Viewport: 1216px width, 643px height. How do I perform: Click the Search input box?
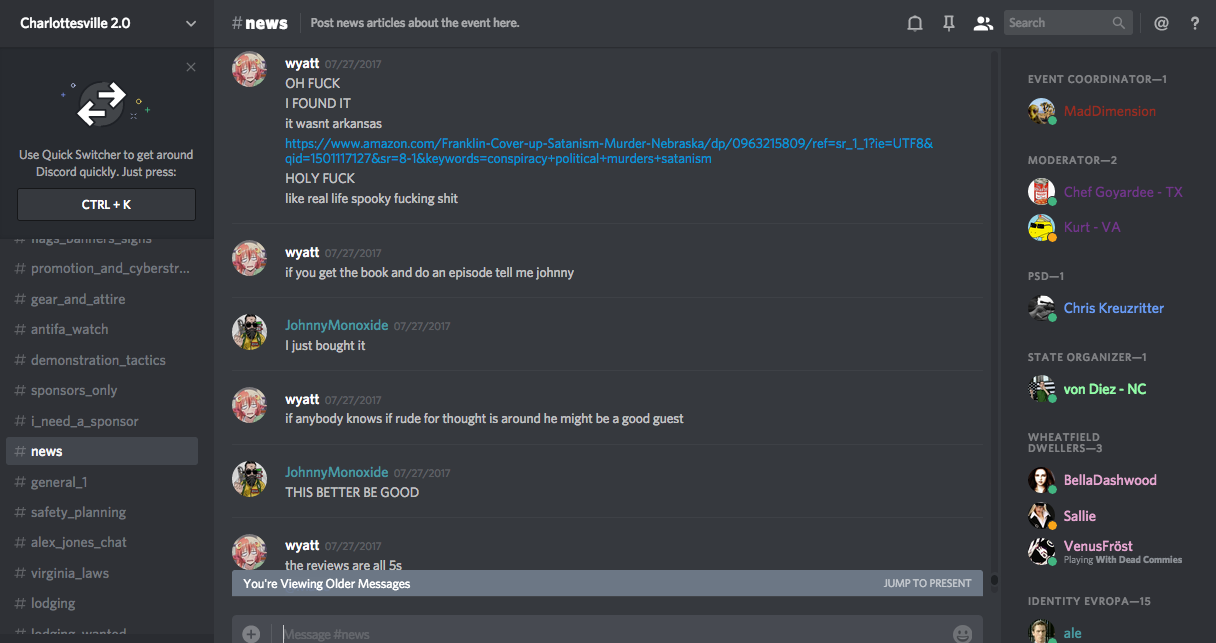tap(1057, 23)
